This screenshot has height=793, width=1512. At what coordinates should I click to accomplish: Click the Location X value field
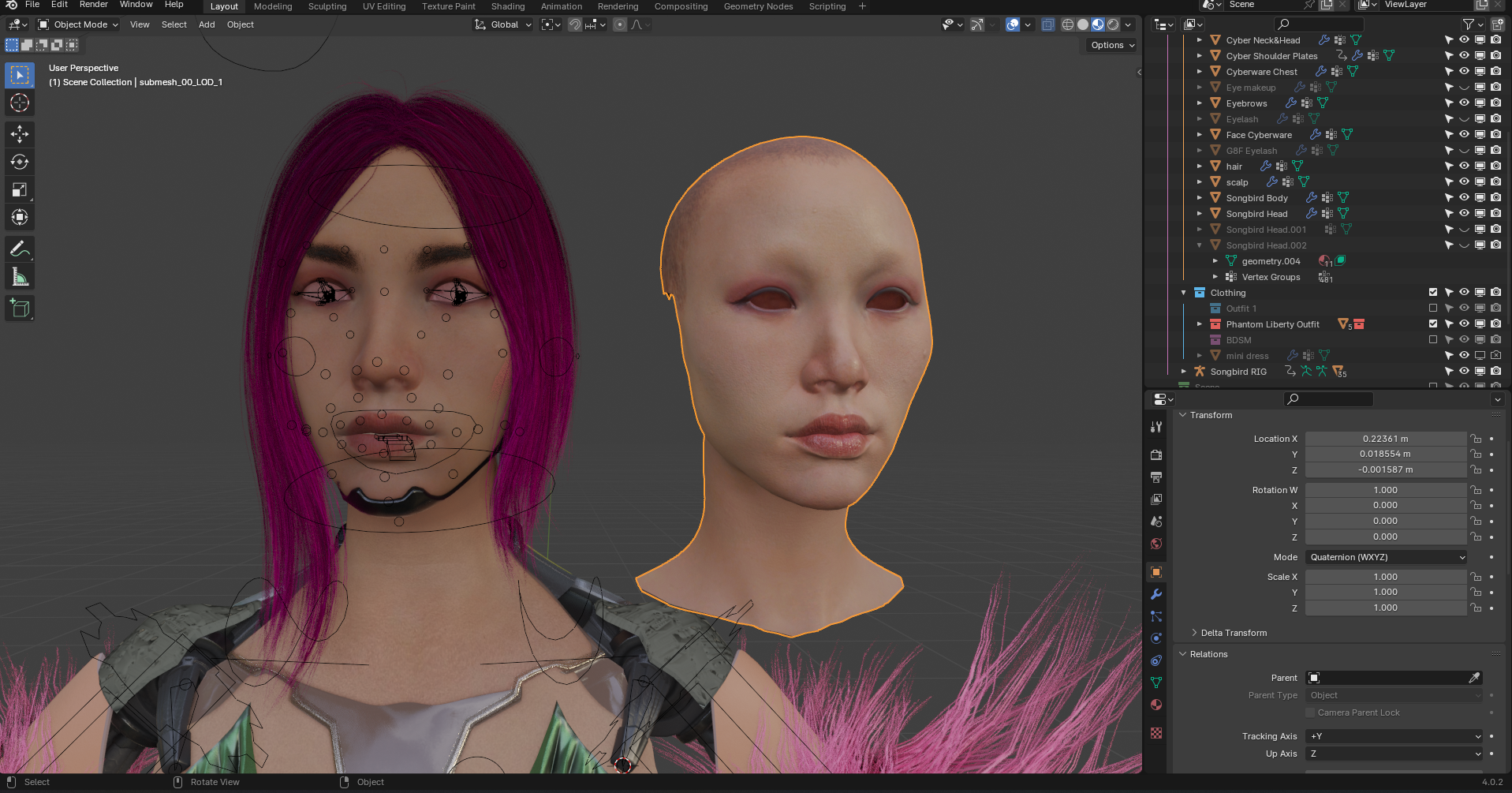(1385, 439)
